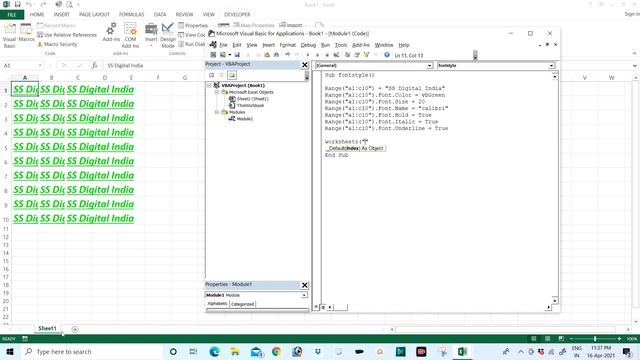
Task: Open the Module1 dropdown in Properties panel
Action: pyautogui.click(x=304, y=295)
